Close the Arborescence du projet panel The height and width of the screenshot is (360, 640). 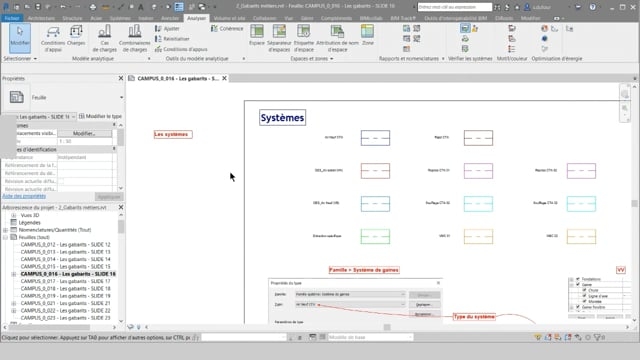121,207
